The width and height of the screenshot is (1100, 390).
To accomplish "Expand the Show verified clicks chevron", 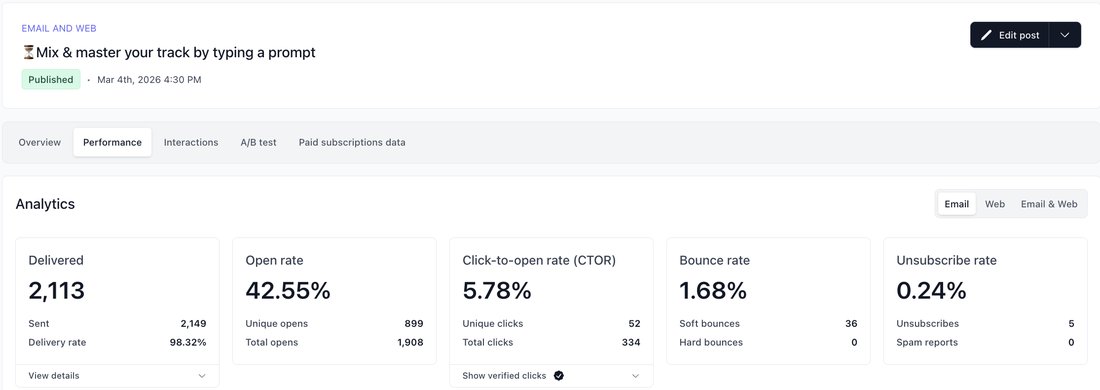I will [x=636, y=376].
